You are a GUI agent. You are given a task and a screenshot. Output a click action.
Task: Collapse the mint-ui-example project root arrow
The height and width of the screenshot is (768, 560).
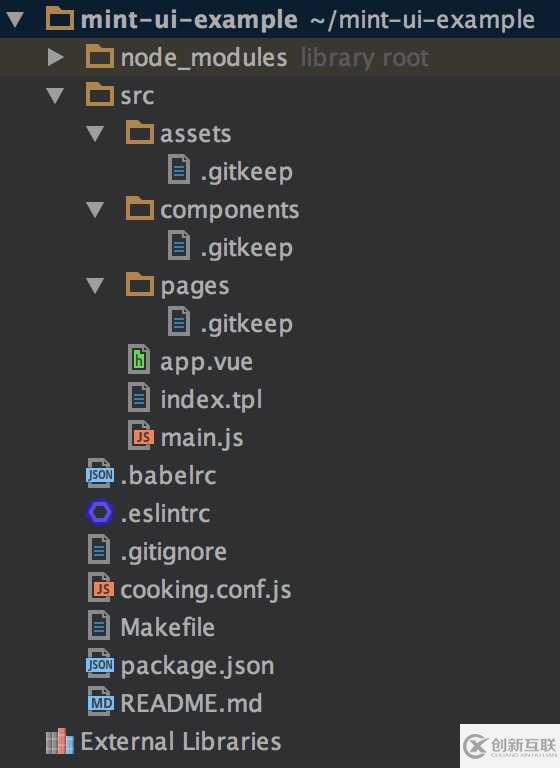[15, 19]
